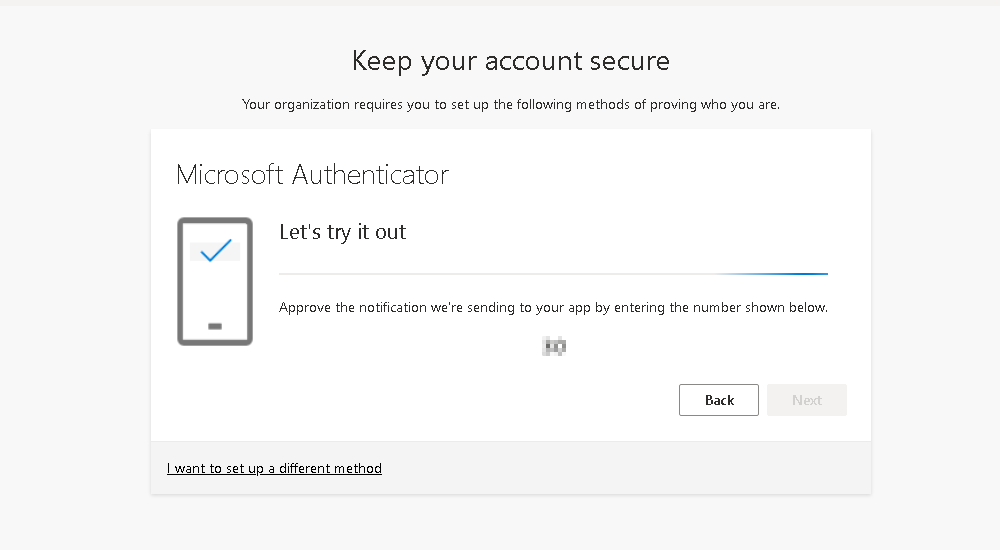Click the blue checkmark on the phone

click(x=216, y=250)
